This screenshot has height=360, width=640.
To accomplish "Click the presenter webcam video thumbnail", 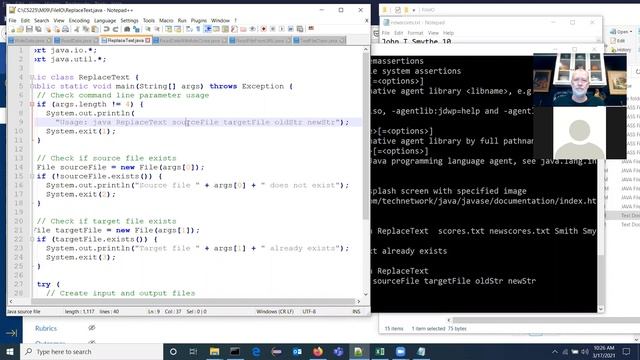I will click(x=580, y=80).
